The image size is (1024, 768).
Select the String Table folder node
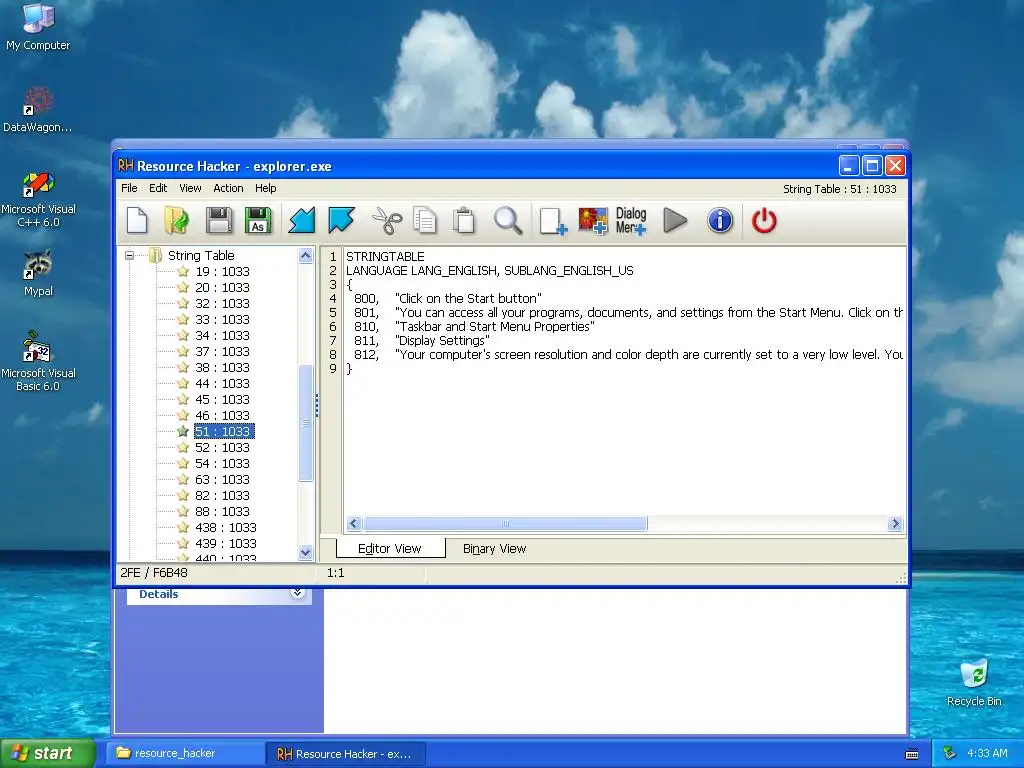pos(201,255)
